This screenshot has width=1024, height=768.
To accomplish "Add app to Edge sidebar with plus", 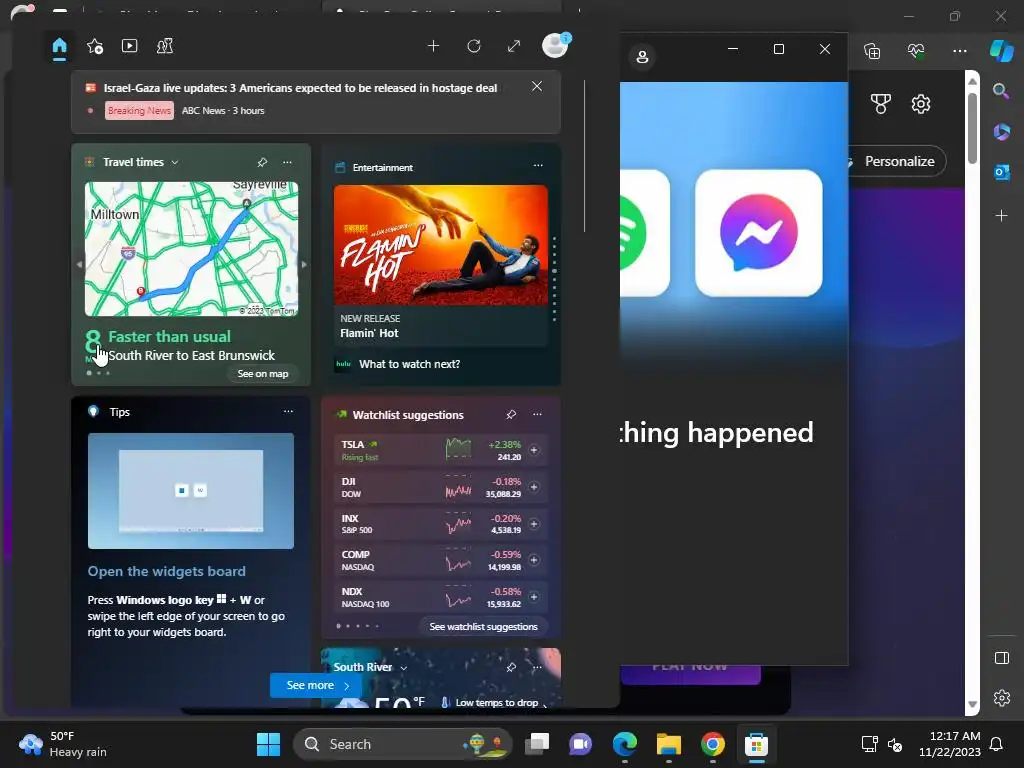I will click(x=1001, y=216).
